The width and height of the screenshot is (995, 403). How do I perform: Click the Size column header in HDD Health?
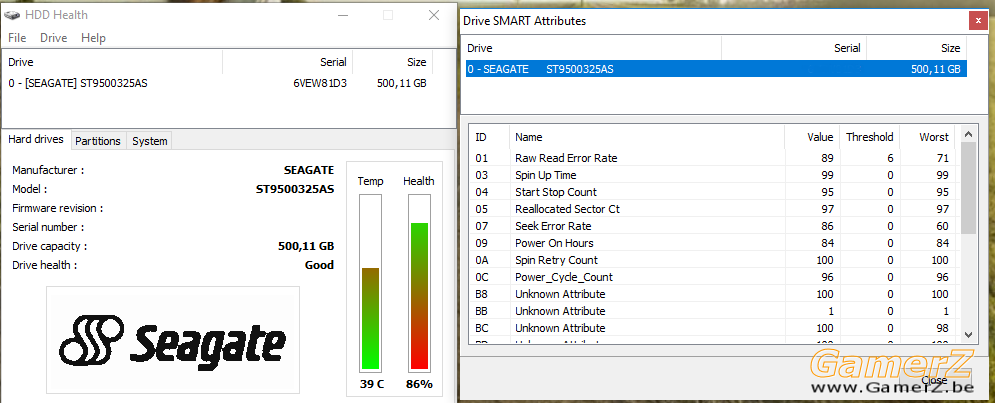pyautogui.click(x=393, y=62)
